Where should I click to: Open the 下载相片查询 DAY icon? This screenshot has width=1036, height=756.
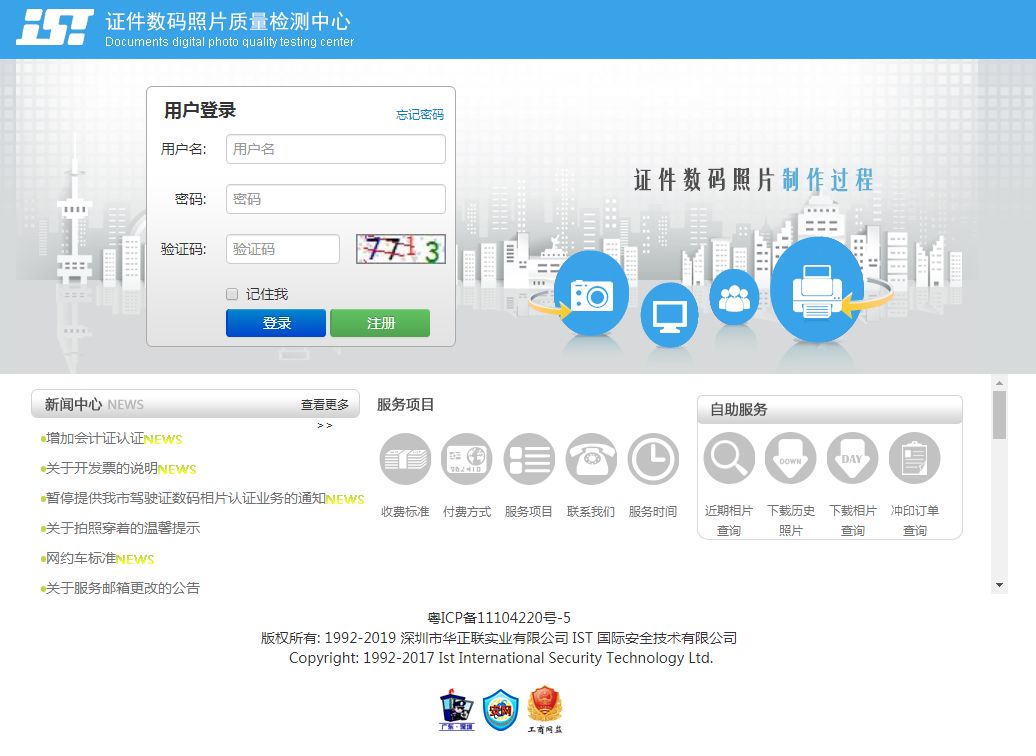(852, 458)
